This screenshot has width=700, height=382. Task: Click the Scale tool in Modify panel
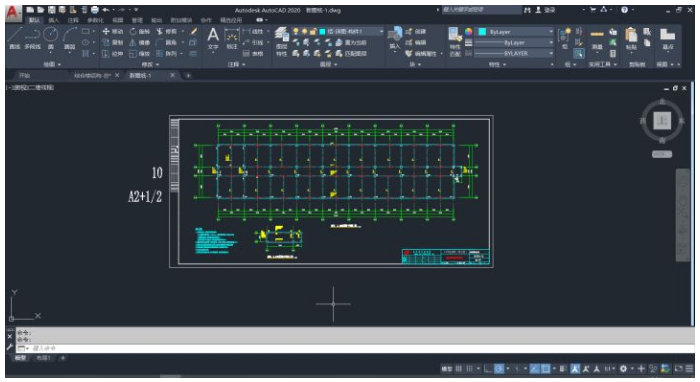[x=140, y=54]
